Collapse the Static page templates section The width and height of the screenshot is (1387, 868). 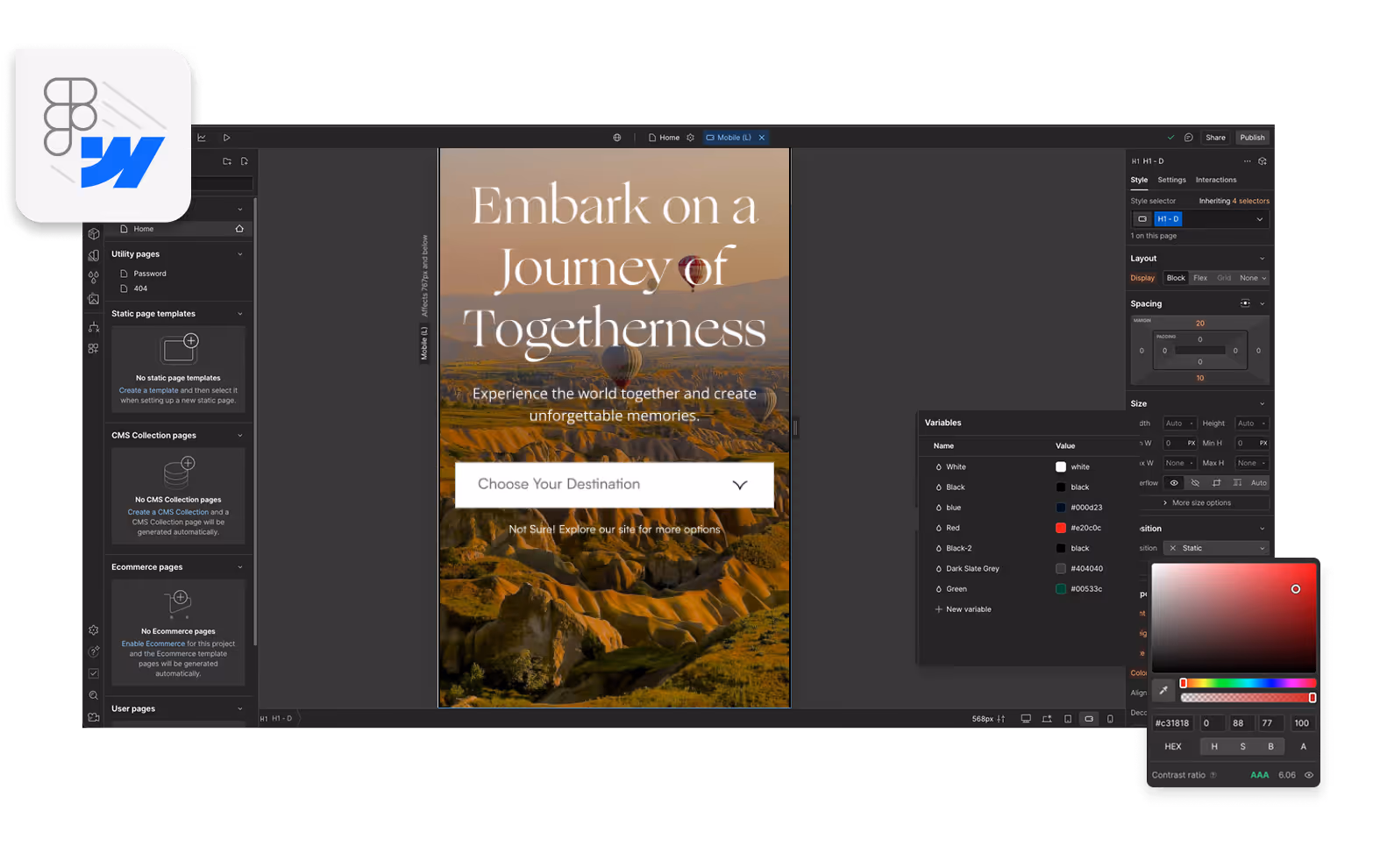240,314
